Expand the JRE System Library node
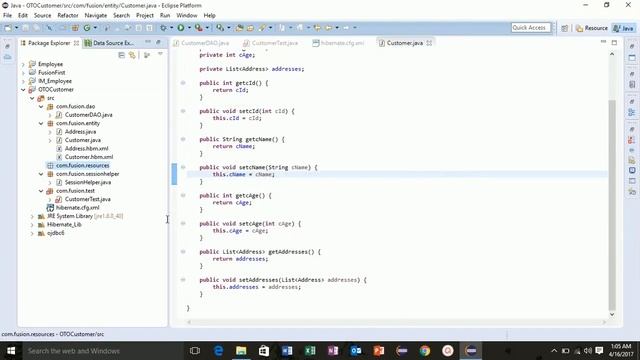The image size is (640, 360). (32, 216)
